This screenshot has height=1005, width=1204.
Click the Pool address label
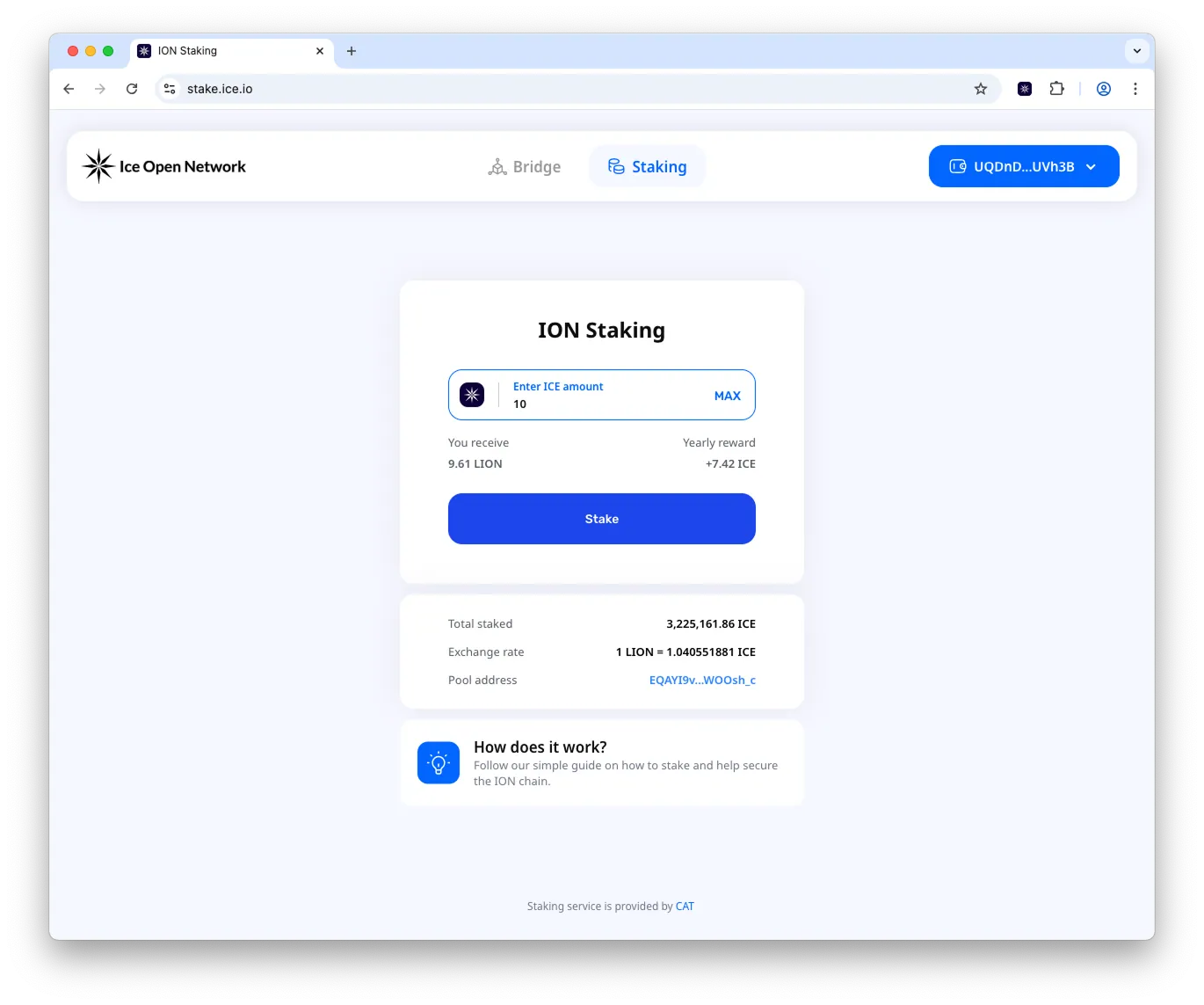(482, 680)
